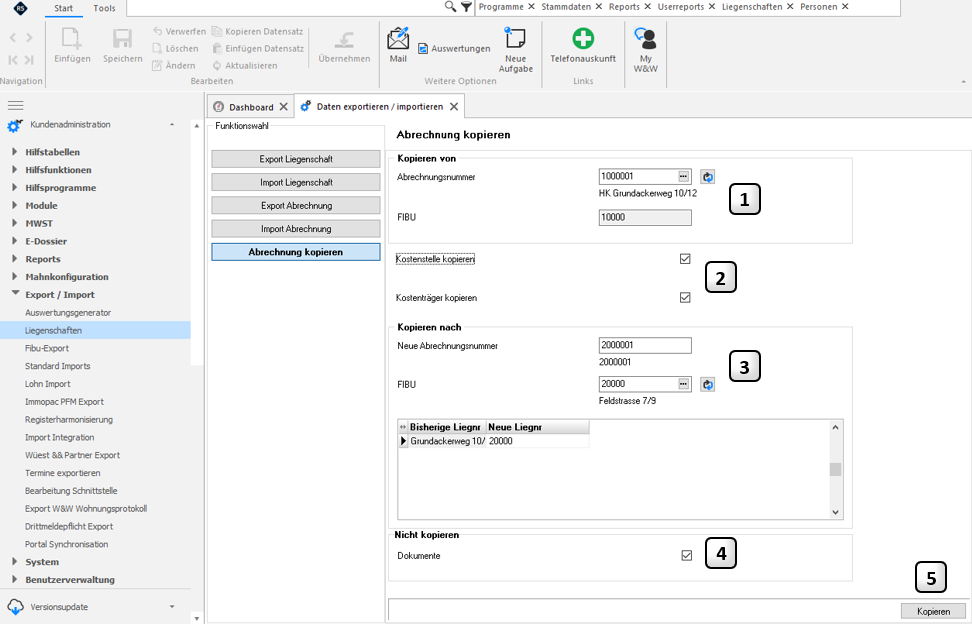Toggle Kostenstelle kopieren checkbox
972x624 pixels.
[685, 259]
